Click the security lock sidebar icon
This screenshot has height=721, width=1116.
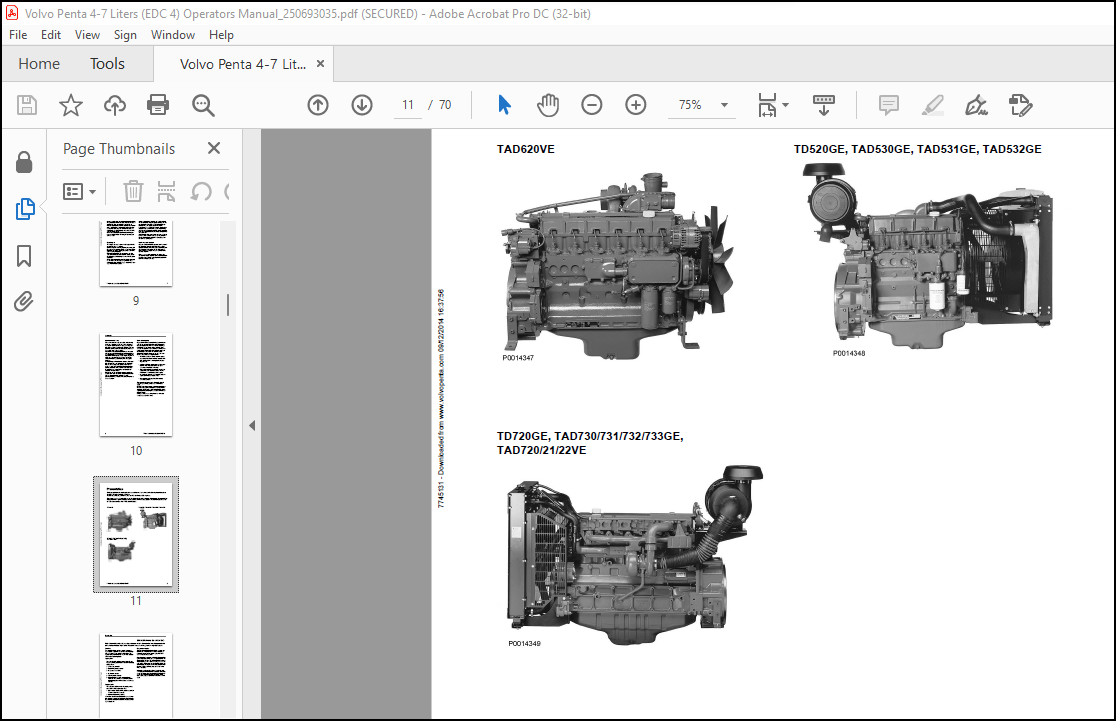coord(24,162)
